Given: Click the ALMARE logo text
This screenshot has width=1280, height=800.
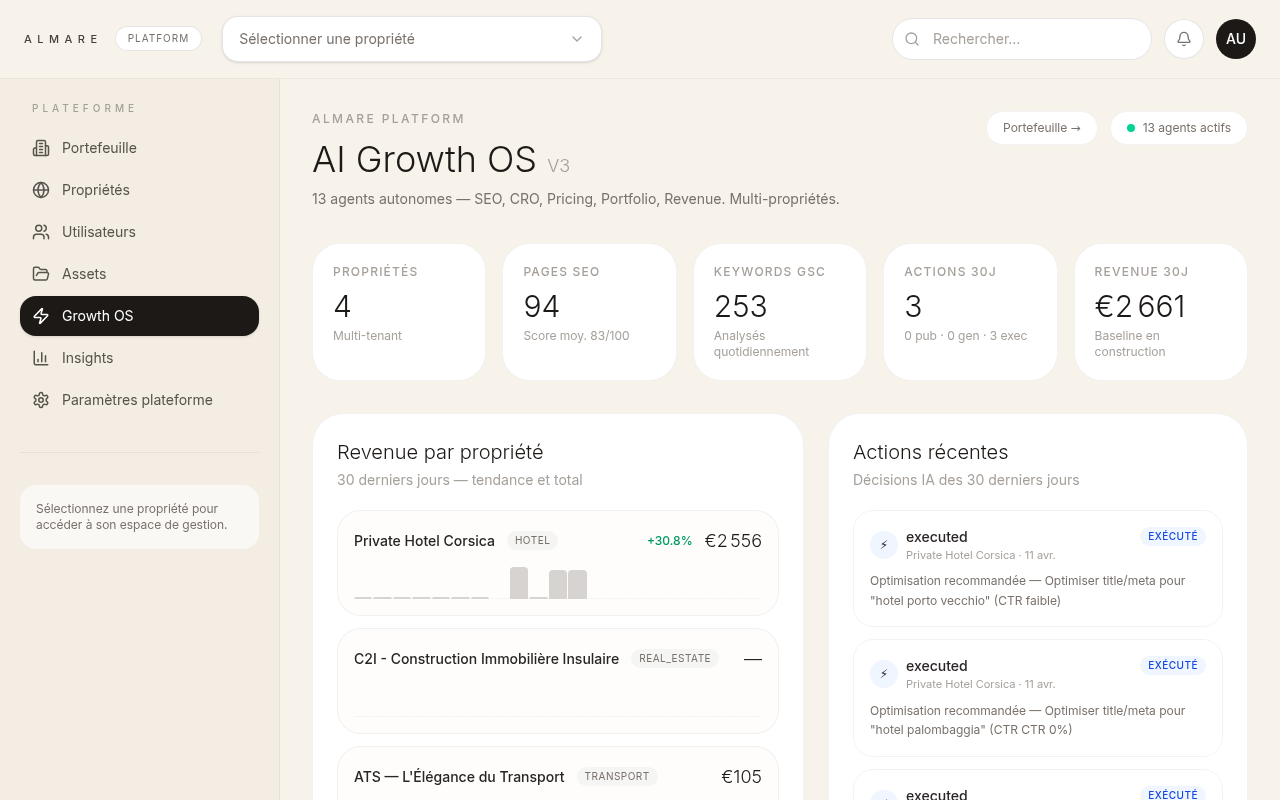Looking at the screenshot, I should click(x=61, y=39).
